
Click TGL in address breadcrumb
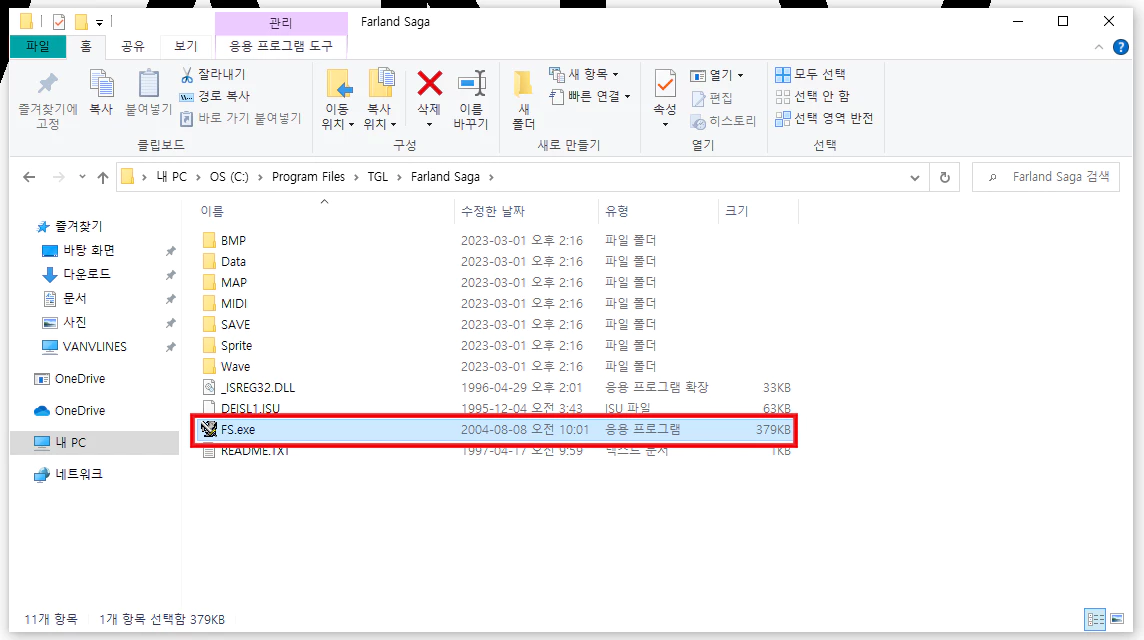pos(377,177)
